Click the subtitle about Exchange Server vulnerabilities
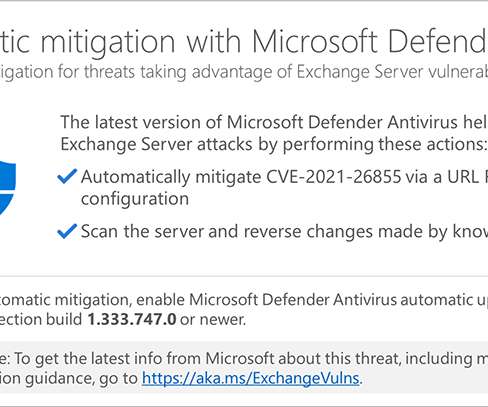 point(244,72)
